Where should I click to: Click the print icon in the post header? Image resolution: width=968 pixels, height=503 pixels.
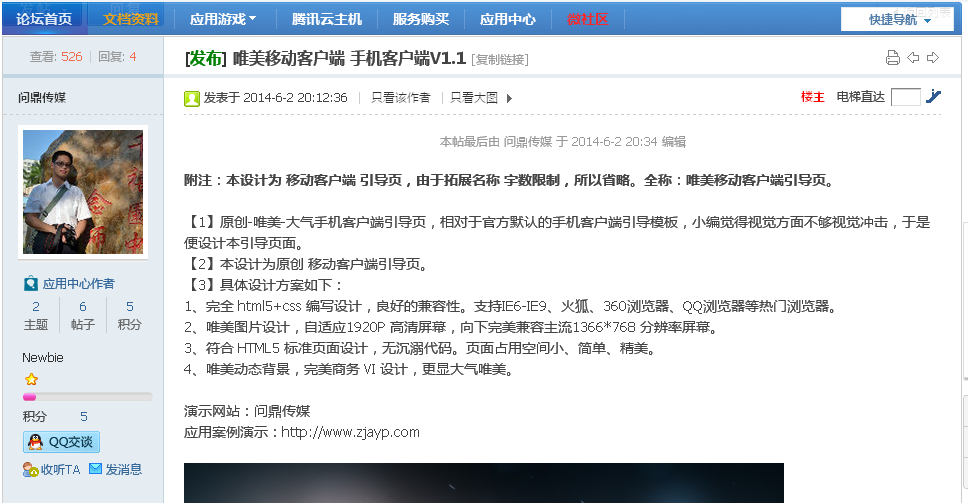pos(893,58)
